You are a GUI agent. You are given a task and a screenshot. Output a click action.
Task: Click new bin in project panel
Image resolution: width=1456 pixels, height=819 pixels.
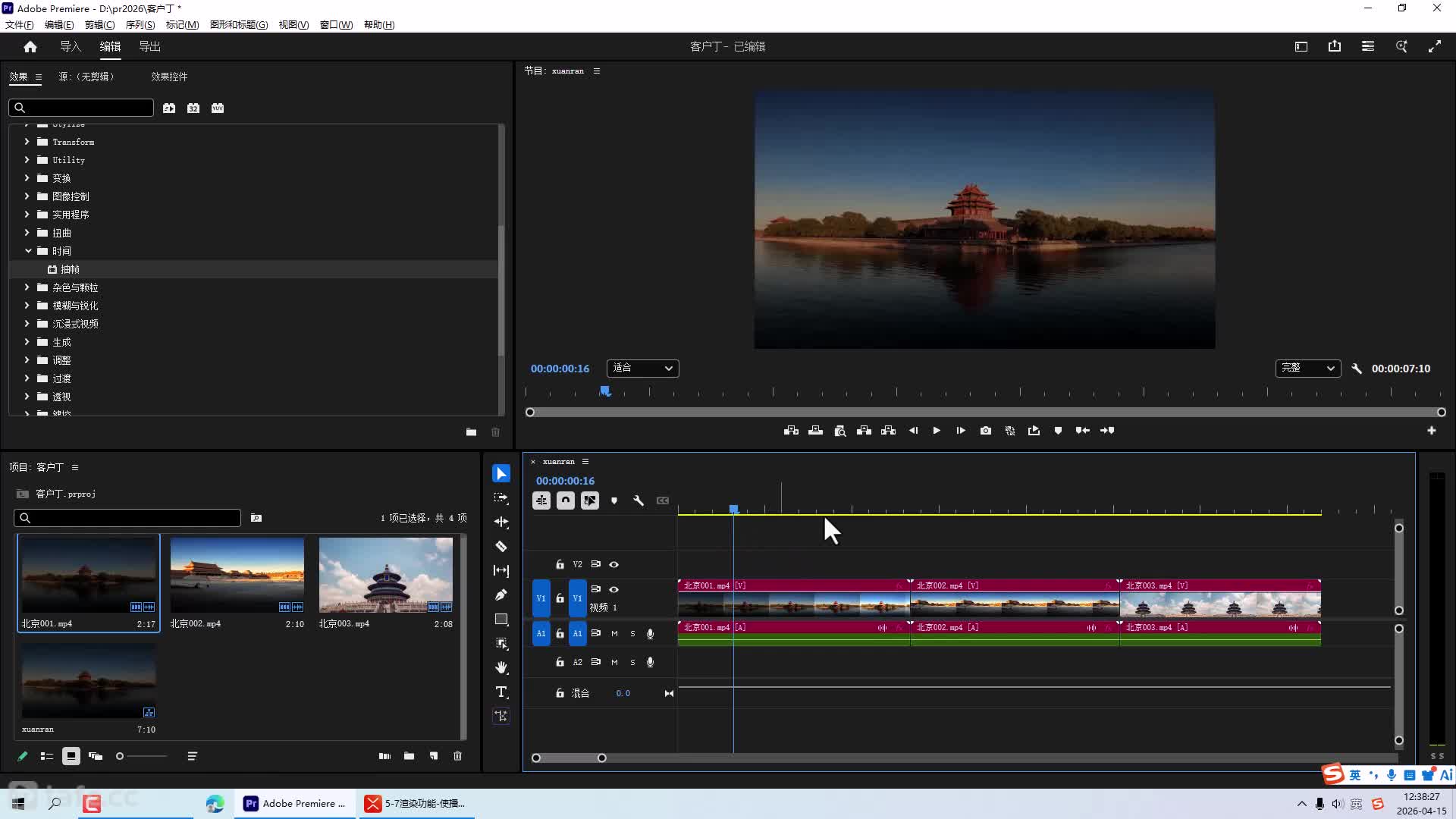409,756
